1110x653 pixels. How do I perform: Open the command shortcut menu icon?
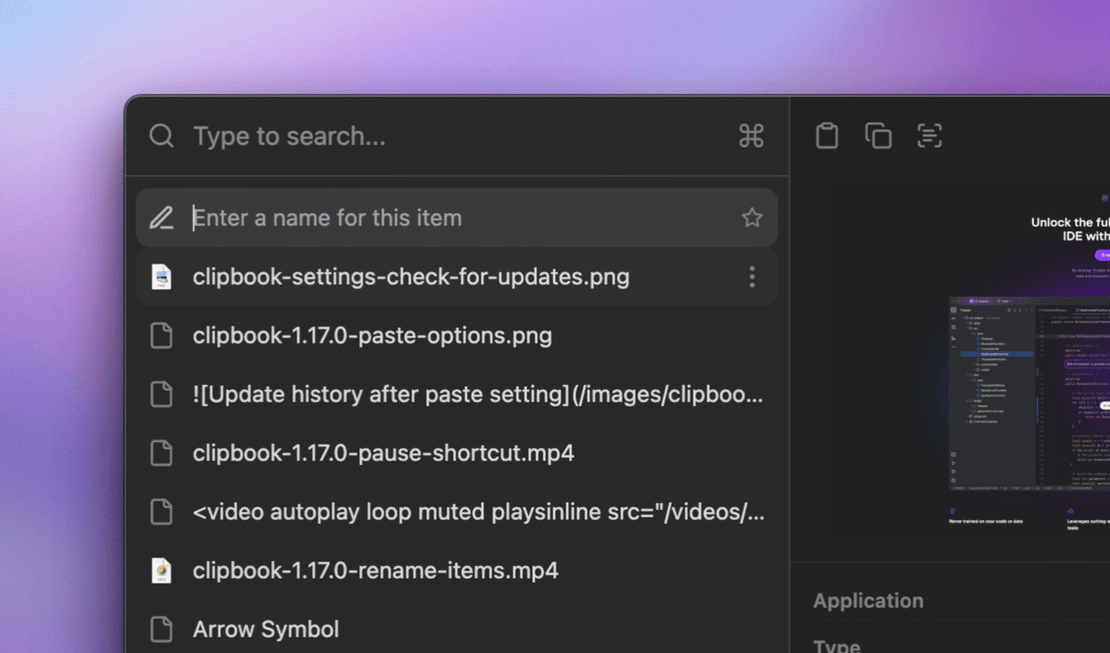751,135
